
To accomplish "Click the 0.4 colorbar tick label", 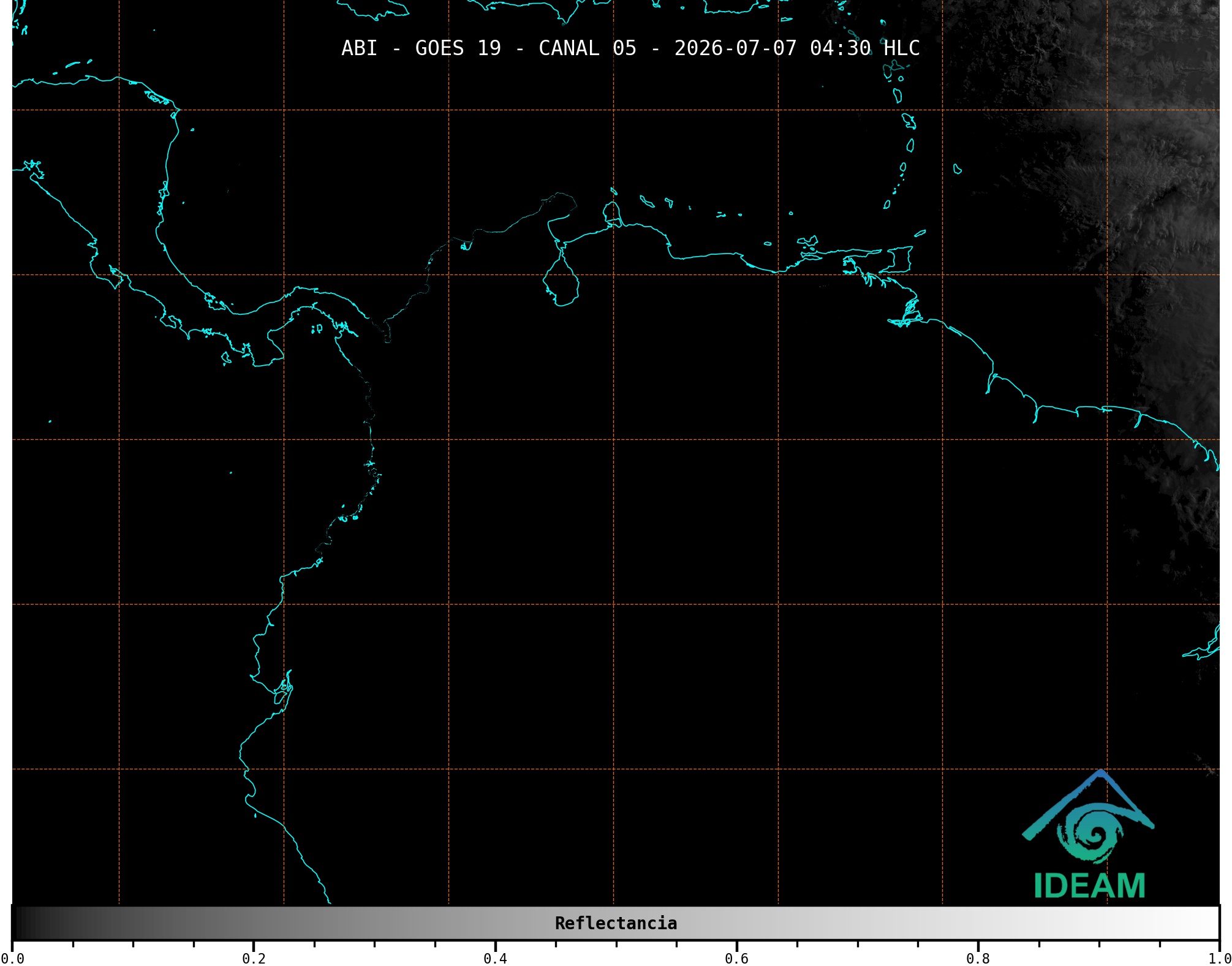I will pyautogui.click(x=495, y=959).
